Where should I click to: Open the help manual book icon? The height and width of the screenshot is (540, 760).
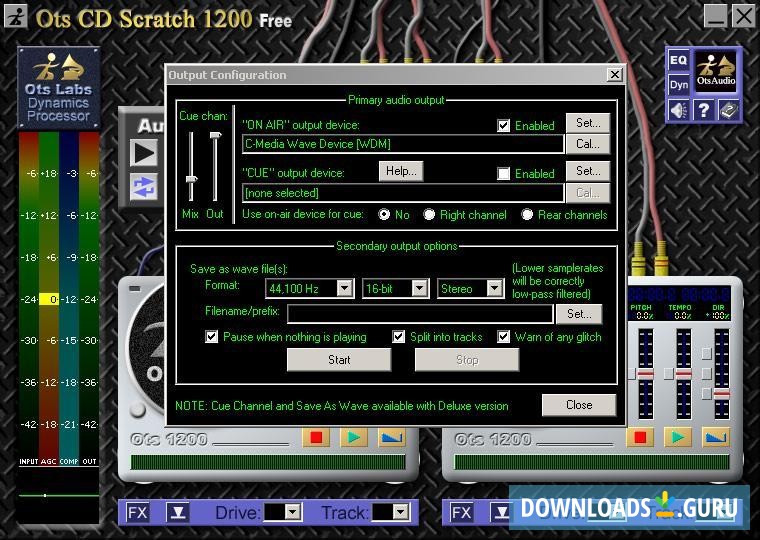[x=728, y=110]
